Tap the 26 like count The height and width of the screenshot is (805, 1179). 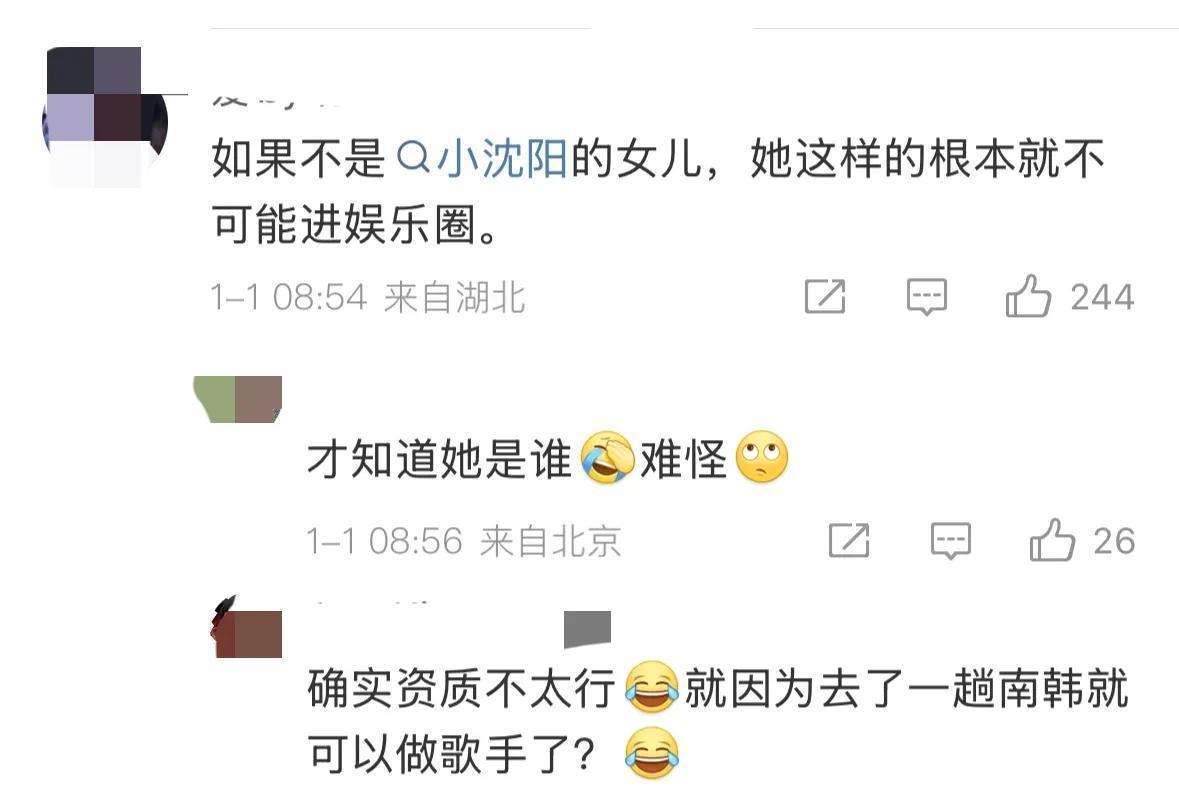point(1114,541)
